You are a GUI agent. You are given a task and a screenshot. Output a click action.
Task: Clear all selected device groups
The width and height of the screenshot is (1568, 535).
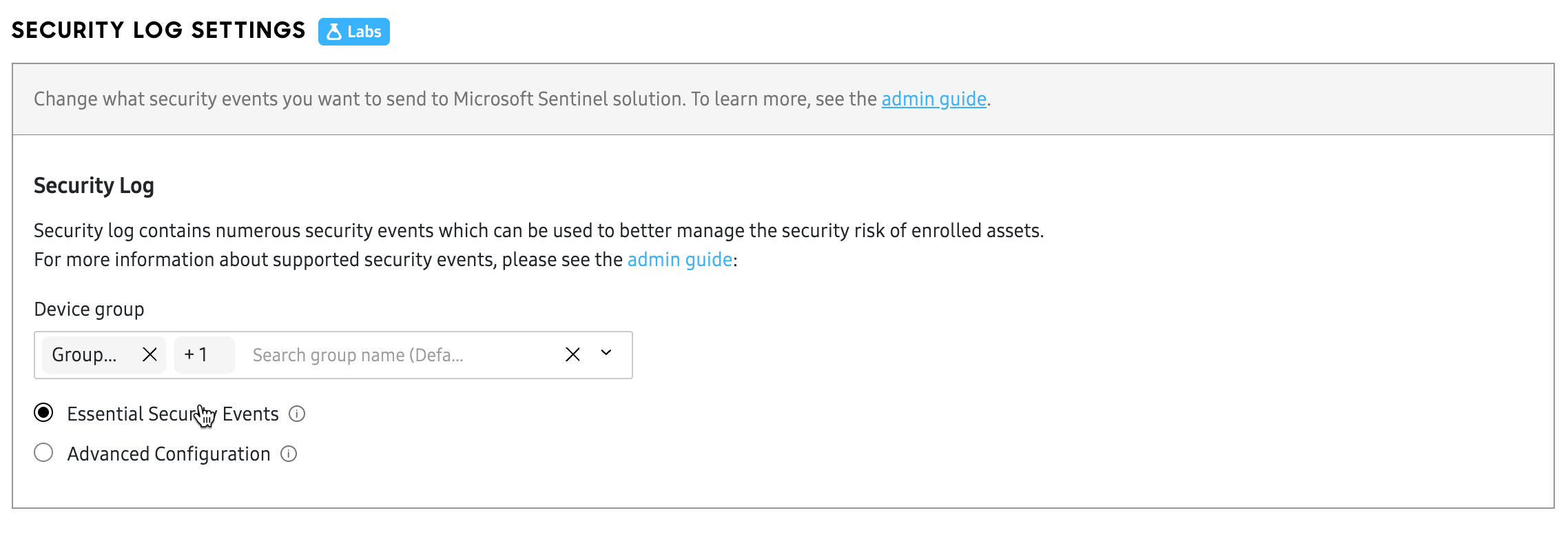point(572,354)
